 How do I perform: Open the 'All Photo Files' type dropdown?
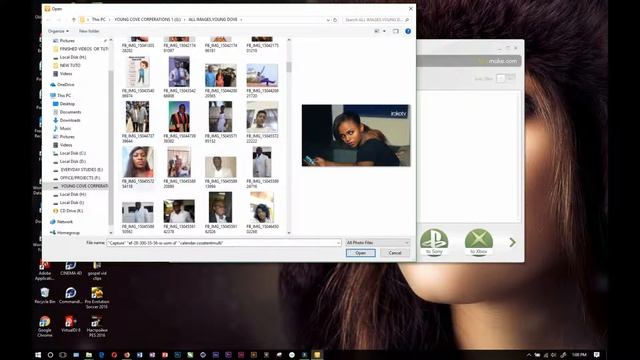[x=377, y=242]
